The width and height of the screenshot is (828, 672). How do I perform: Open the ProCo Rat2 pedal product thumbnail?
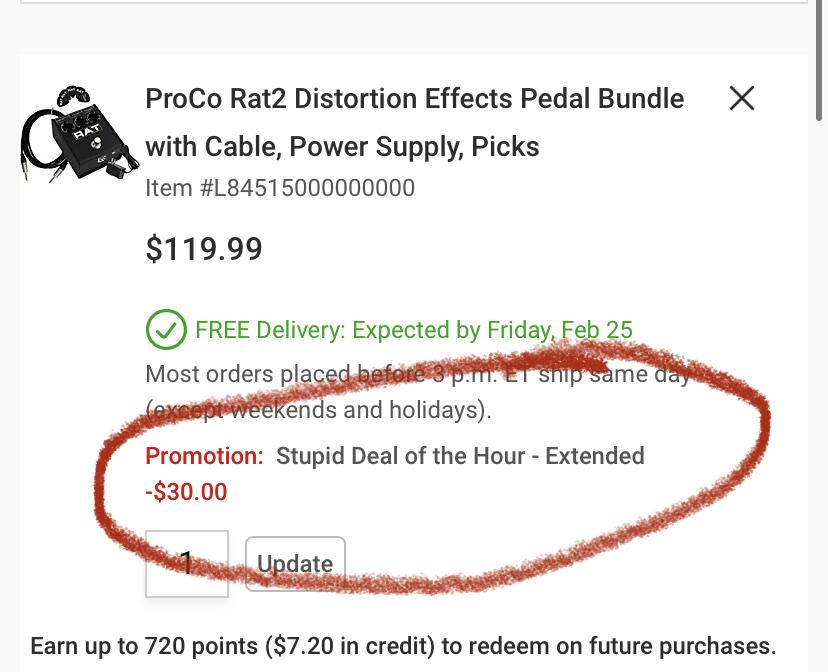[x=75, y=135]
